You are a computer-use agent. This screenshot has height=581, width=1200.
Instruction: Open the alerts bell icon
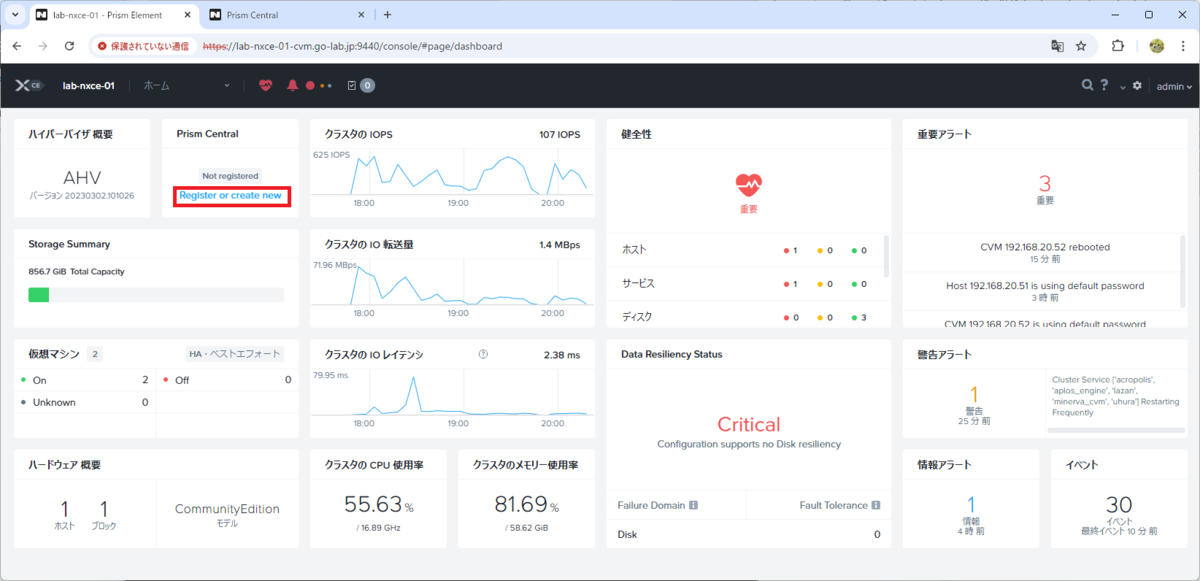click(x=293, y=86)
